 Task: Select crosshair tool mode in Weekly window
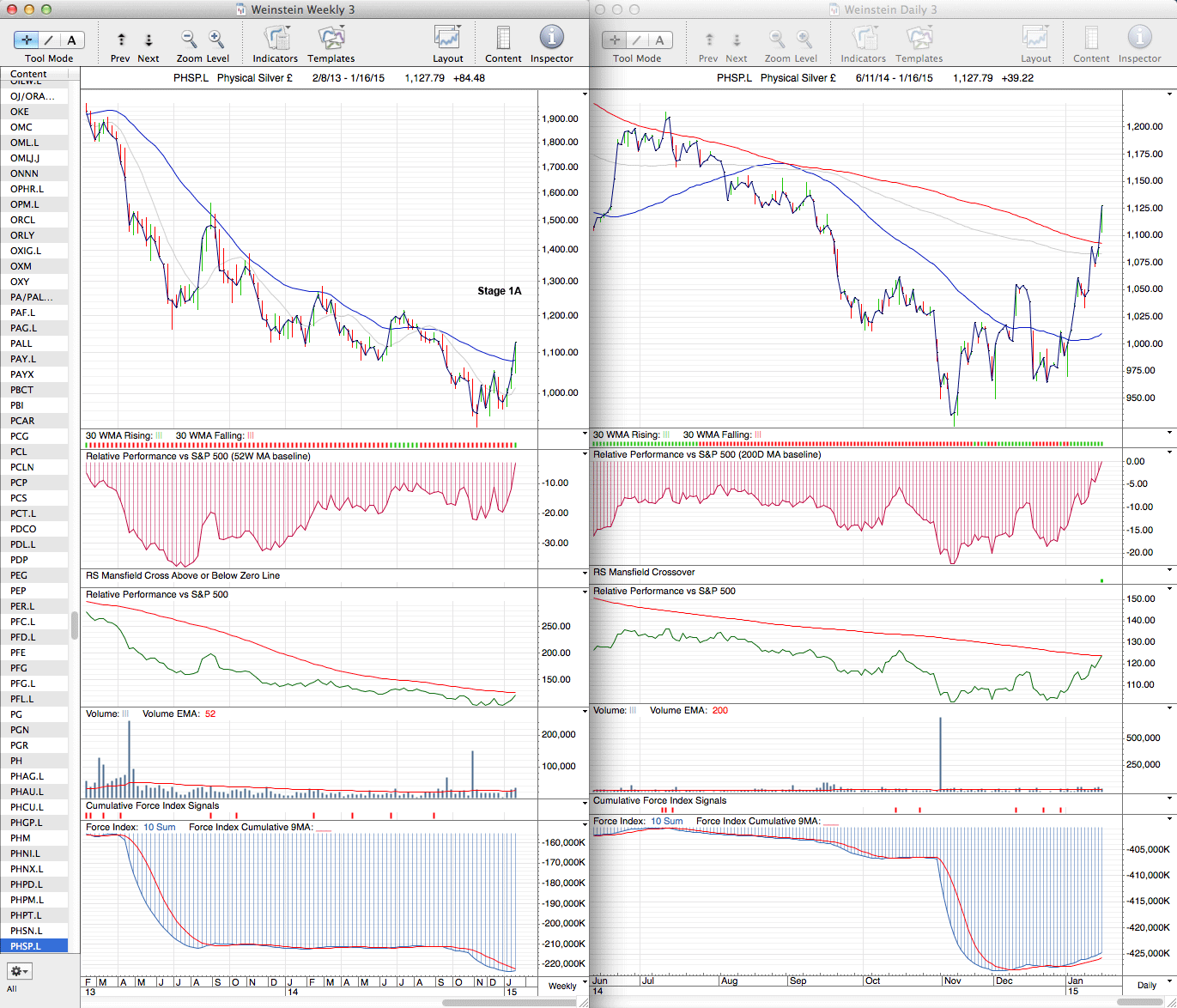pyautogui.click(x=27, y=40)
